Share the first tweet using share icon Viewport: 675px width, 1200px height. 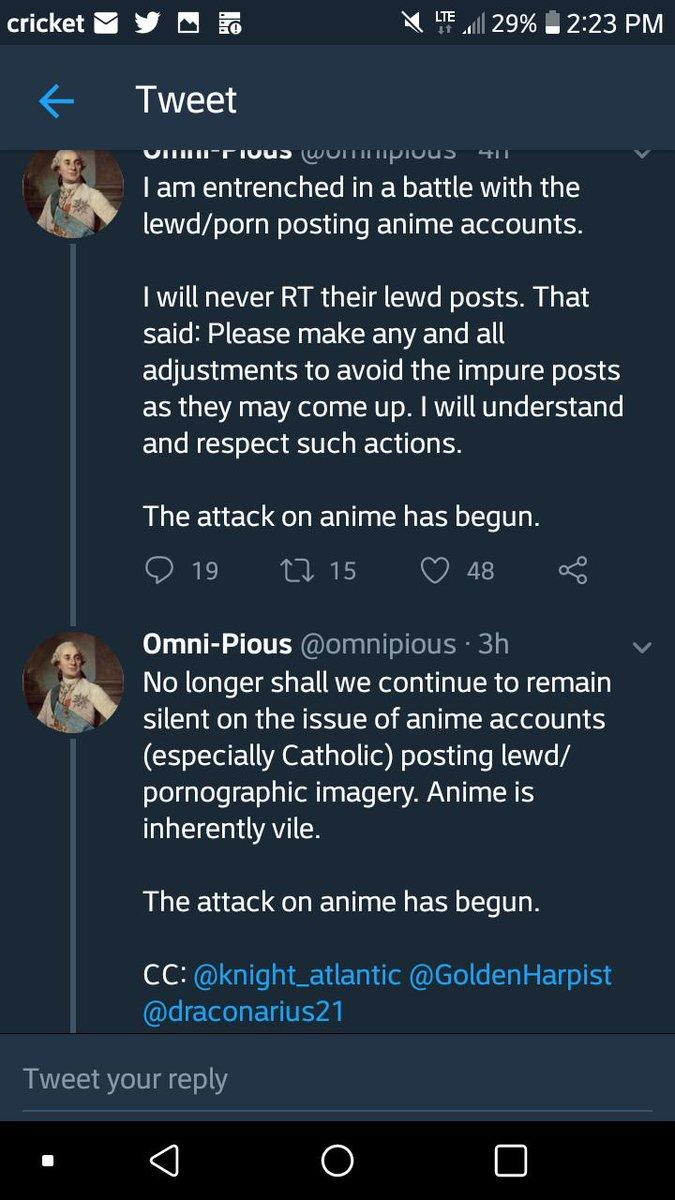573,570
